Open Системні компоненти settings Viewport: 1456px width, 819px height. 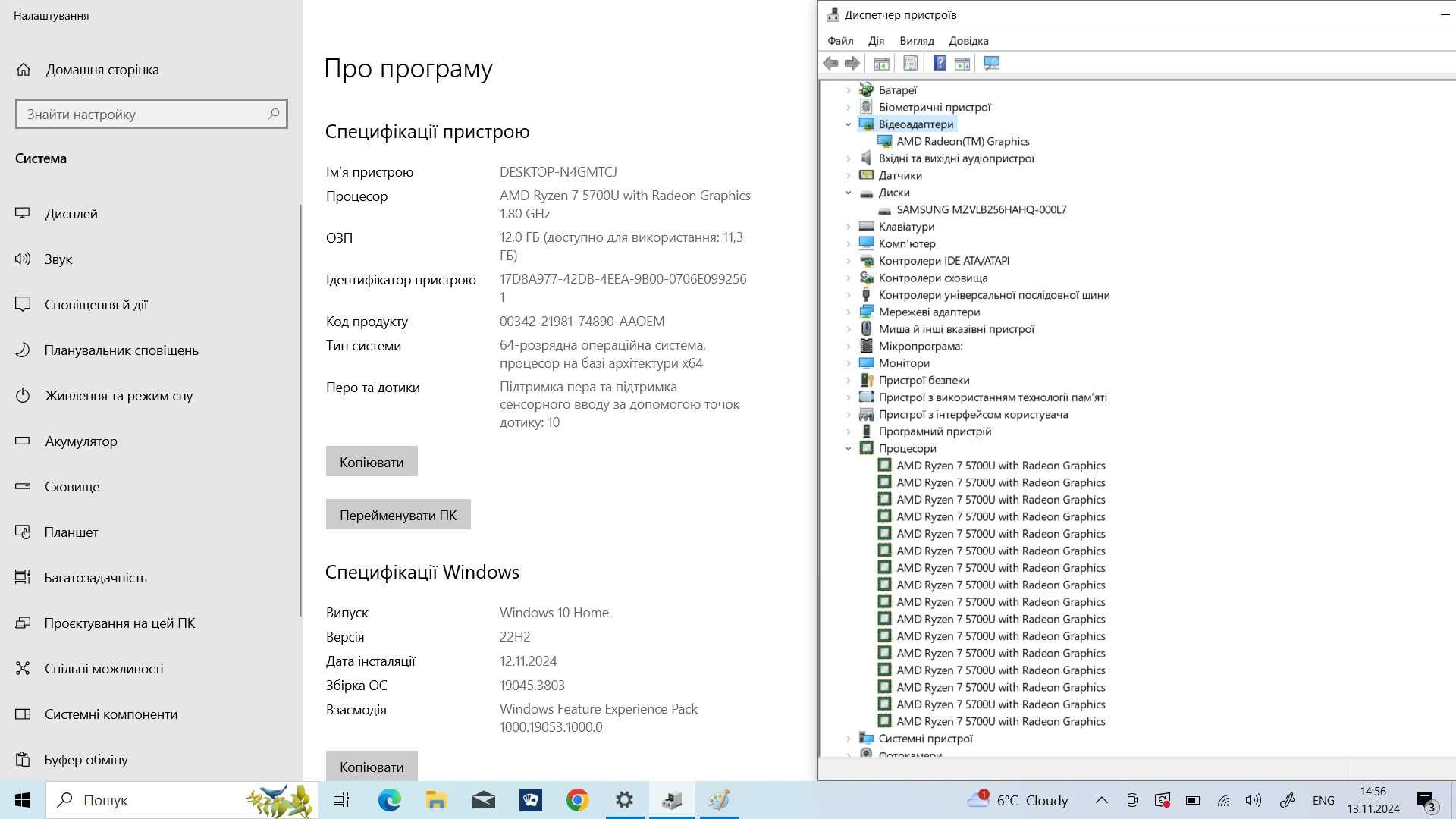[152, 714]
